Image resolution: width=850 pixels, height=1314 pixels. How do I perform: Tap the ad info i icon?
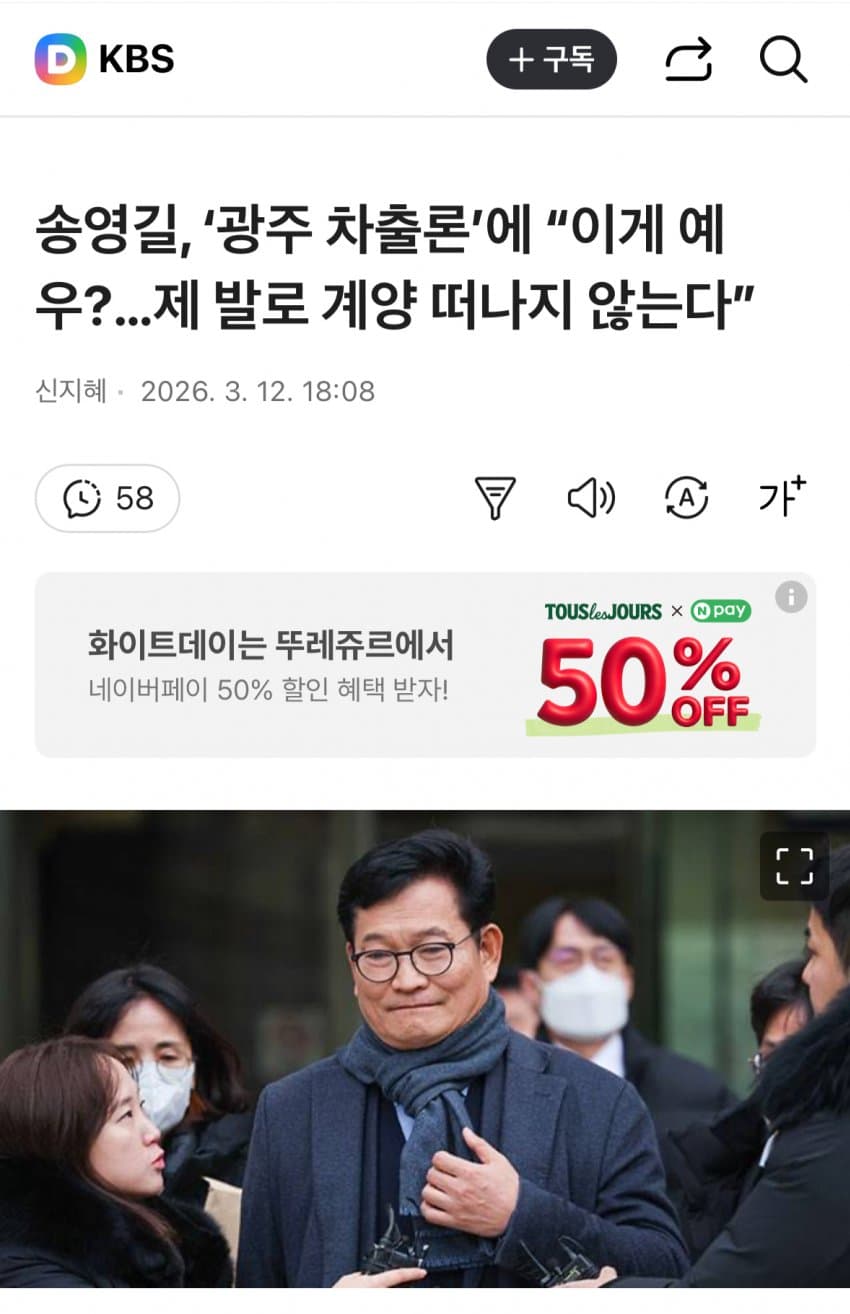(x=791, y=598)
